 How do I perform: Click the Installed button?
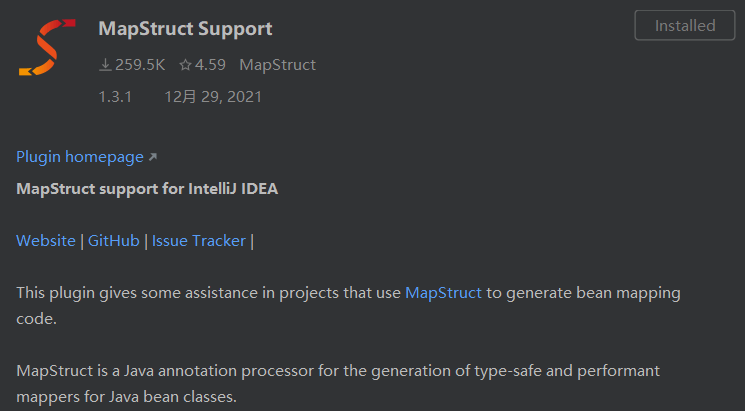685,25
